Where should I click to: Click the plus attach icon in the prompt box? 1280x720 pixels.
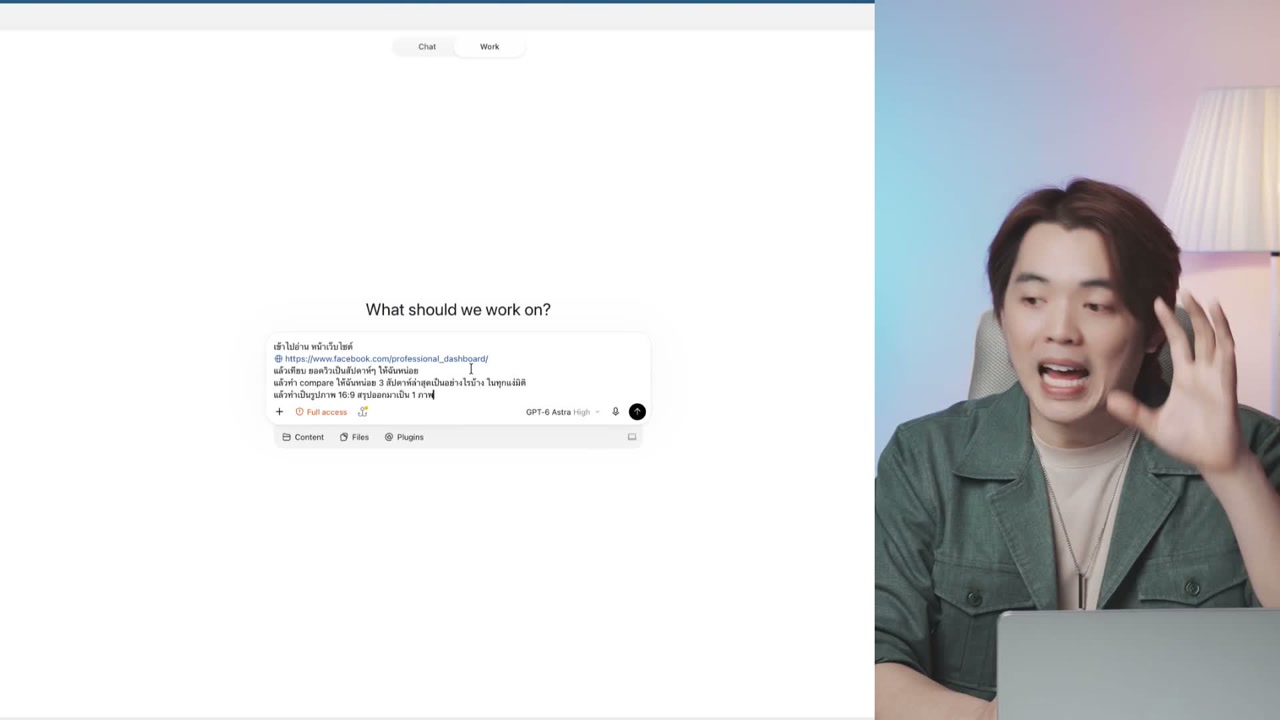279,412
